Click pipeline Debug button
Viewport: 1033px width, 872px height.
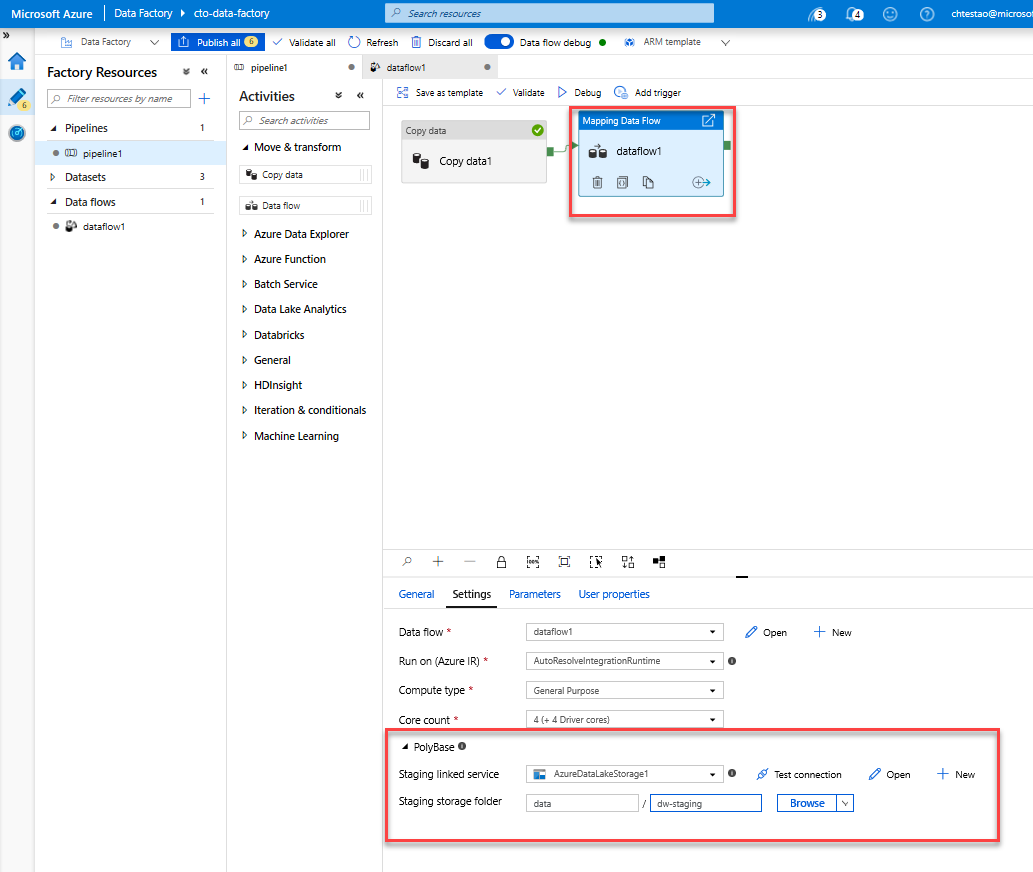[579, 93]
